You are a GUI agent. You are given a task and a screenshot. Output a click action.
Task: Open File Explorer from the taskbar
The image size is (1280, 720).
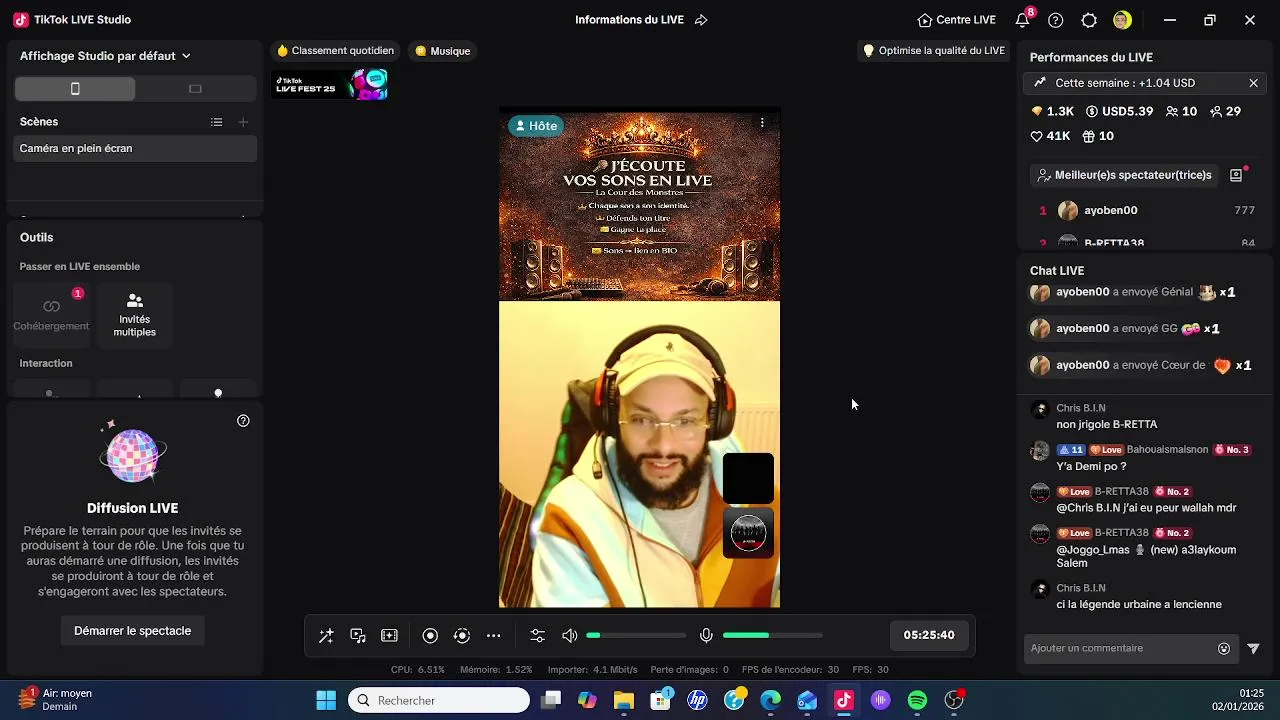click(624, 700)
